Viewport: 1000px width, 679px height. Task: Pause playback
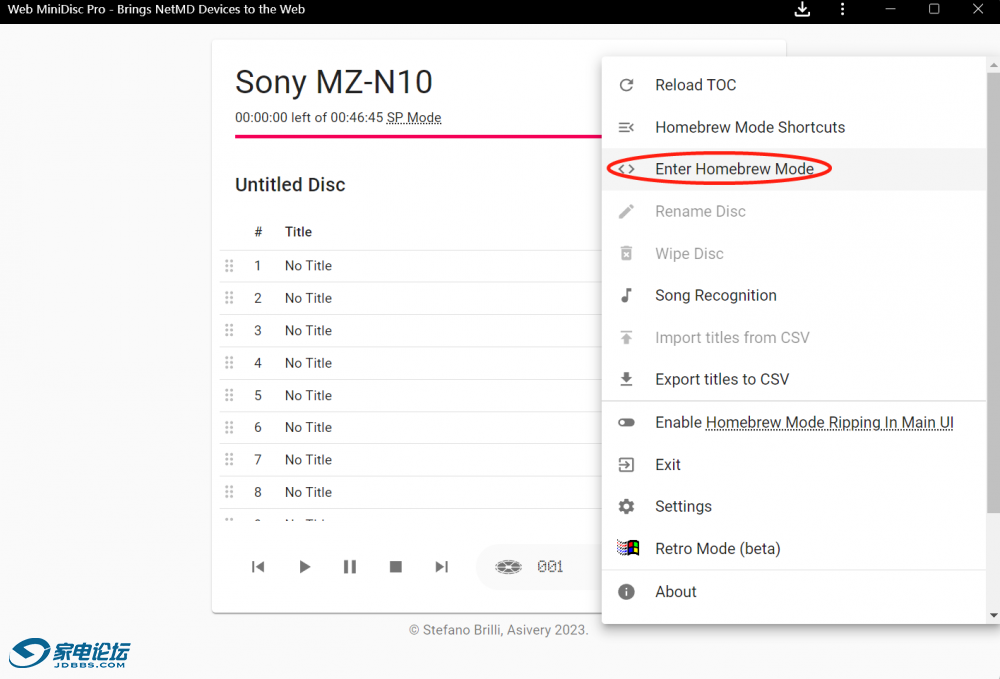point(350,567)
